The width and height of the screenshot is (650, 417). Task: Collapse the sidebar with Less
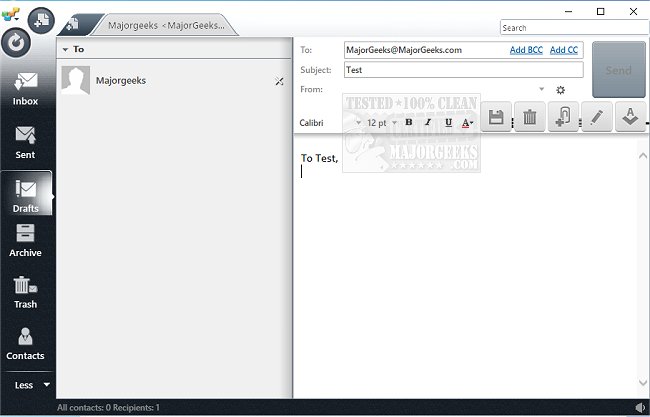tap(32, 385)
